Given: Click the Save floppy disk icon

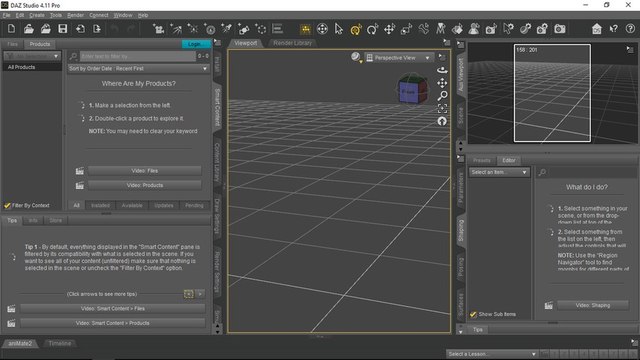Looking at the screenshot, I should (x=62, y=29).
